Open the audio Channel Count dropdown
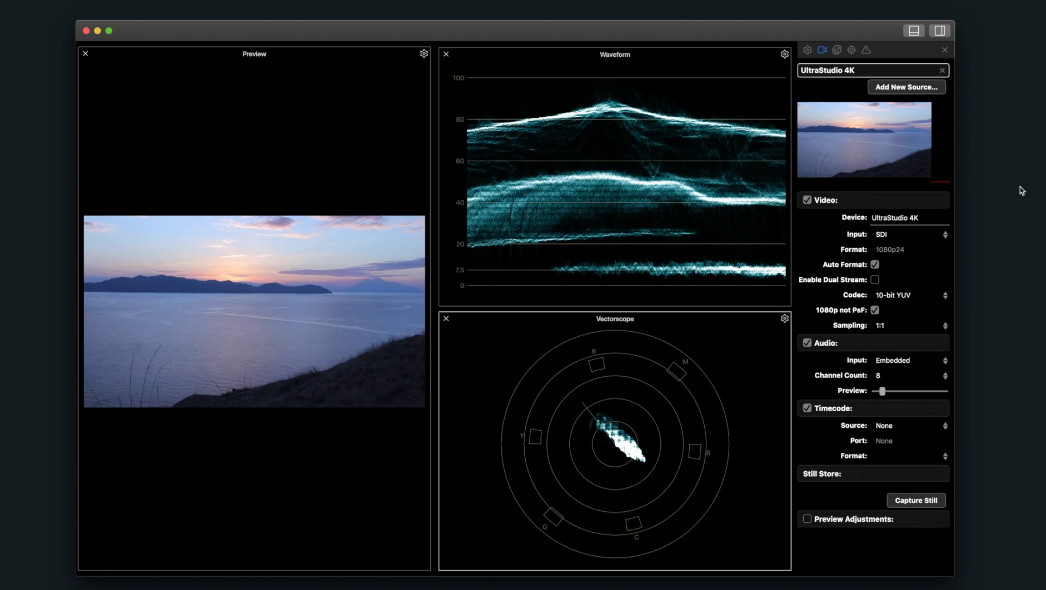 (908, 376)
